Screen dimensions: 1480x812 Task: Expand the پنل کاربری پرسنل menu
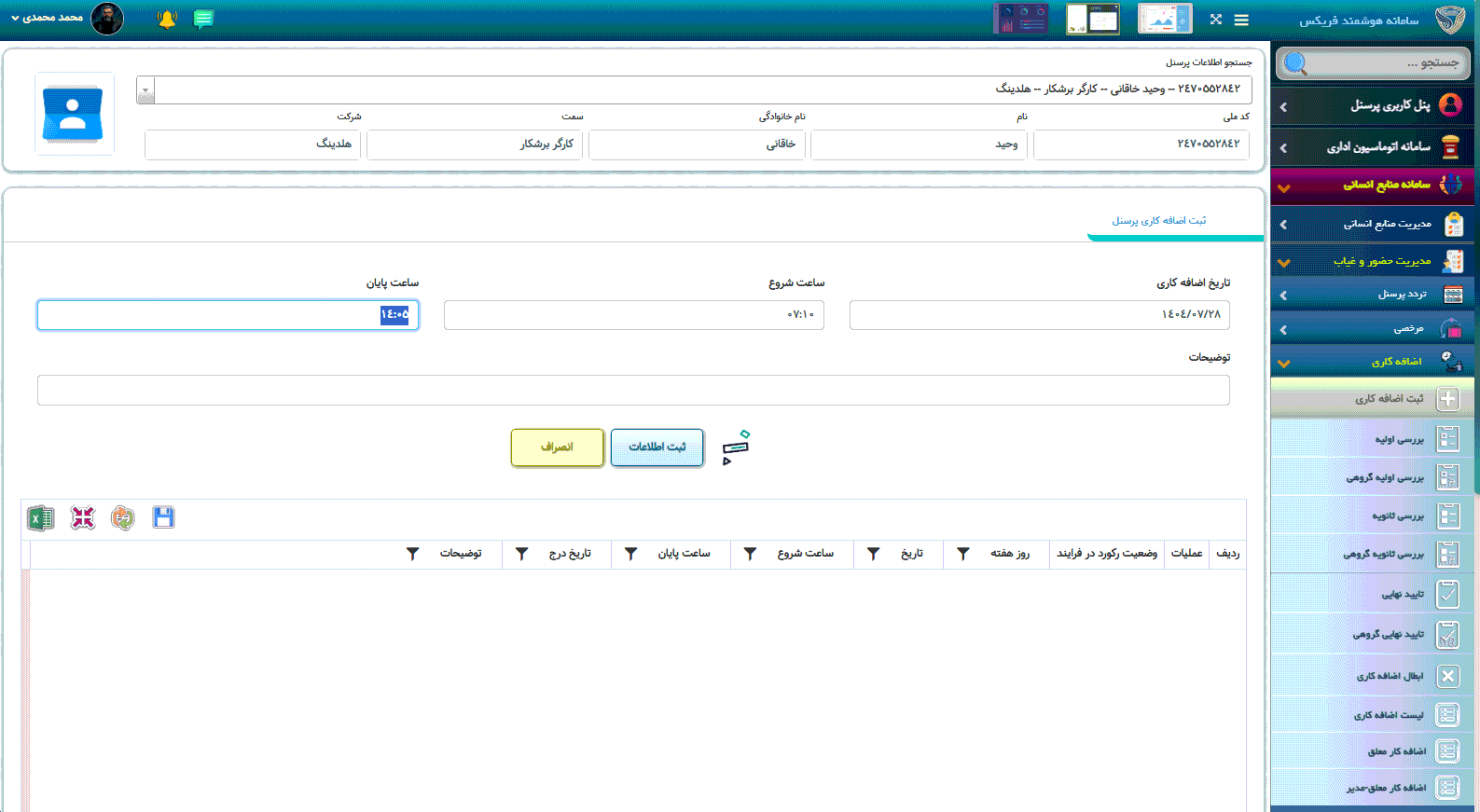[1372, 105]
